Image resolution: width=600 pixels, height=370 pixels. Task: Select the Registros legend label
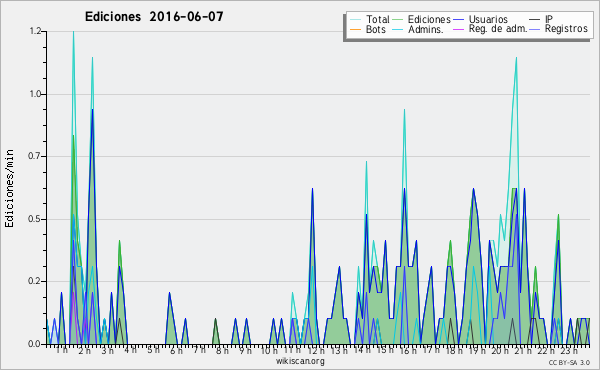point(566,29)
